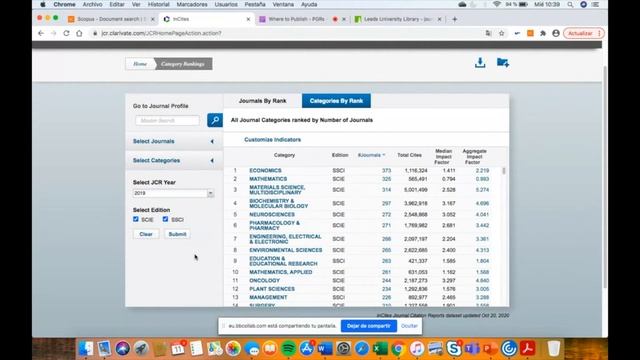Open the Calendar app from the dock

point(178,348)
